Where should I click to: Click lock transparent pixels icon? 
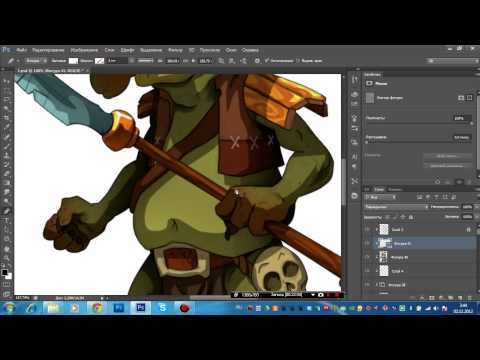click(387, 217)
